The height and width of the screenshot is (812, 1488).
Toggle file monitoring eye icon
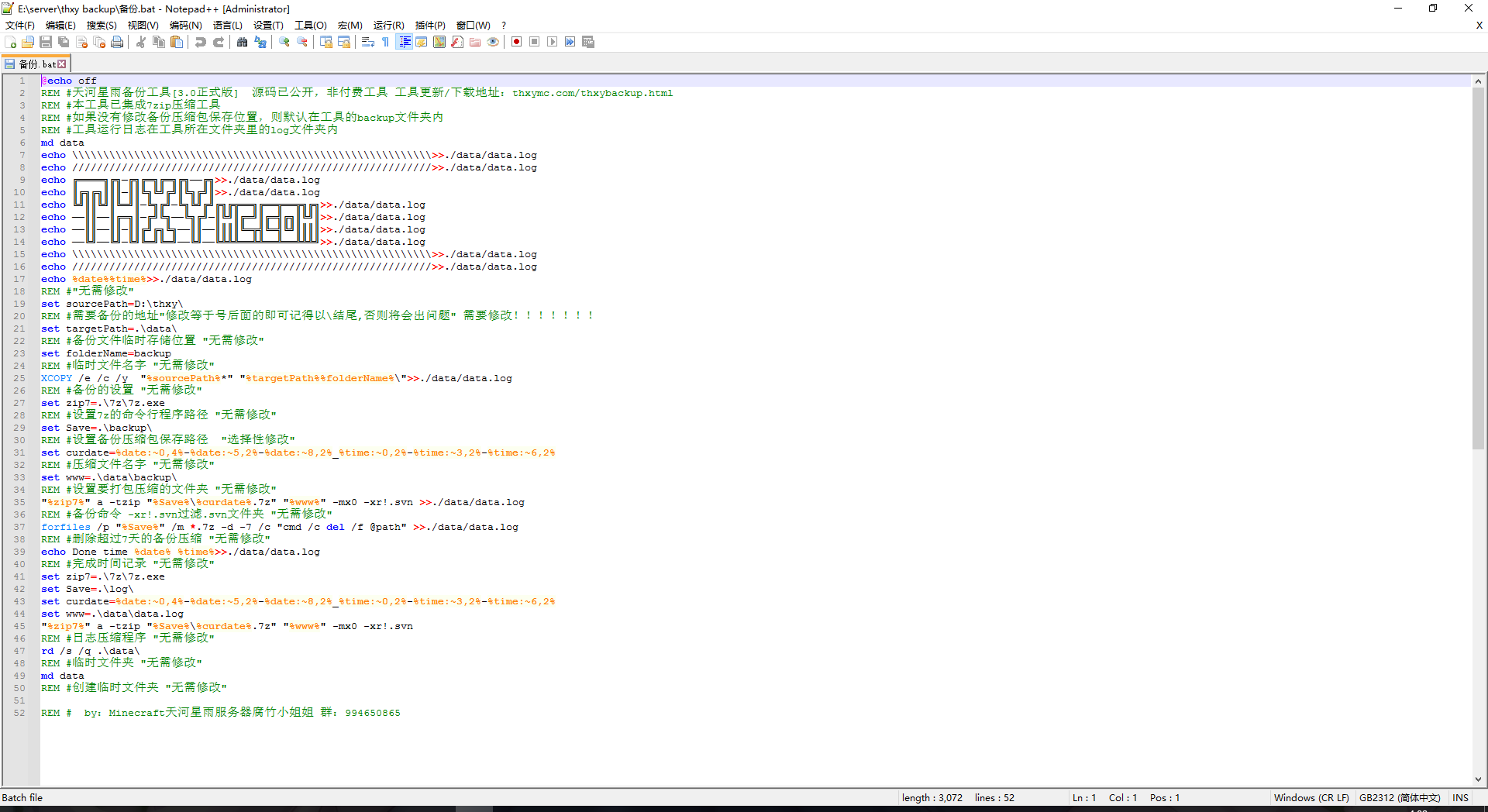click(x=493, y=42)
